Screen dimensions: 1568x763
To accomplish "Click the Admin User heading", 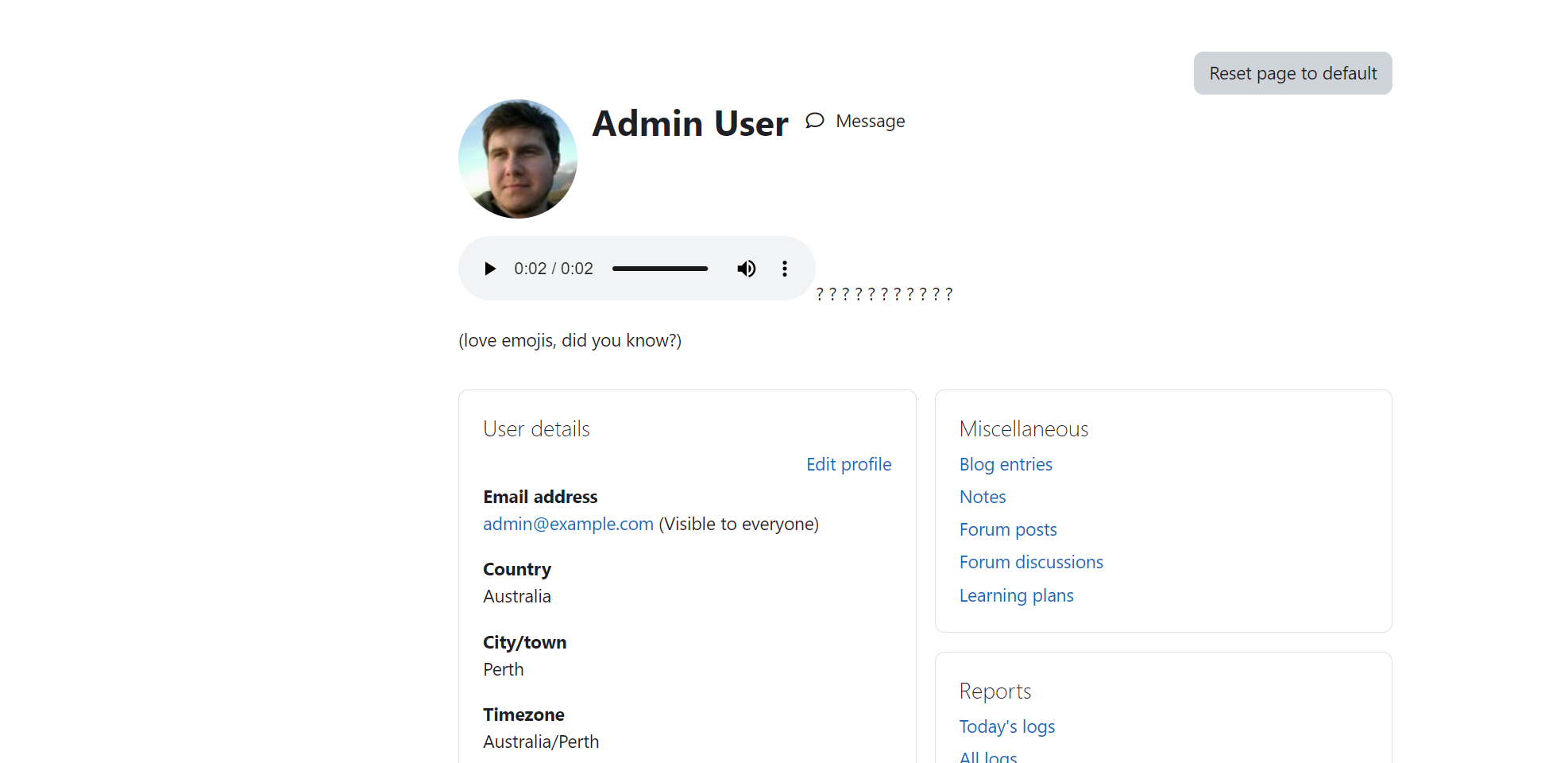I will (690, 124).
